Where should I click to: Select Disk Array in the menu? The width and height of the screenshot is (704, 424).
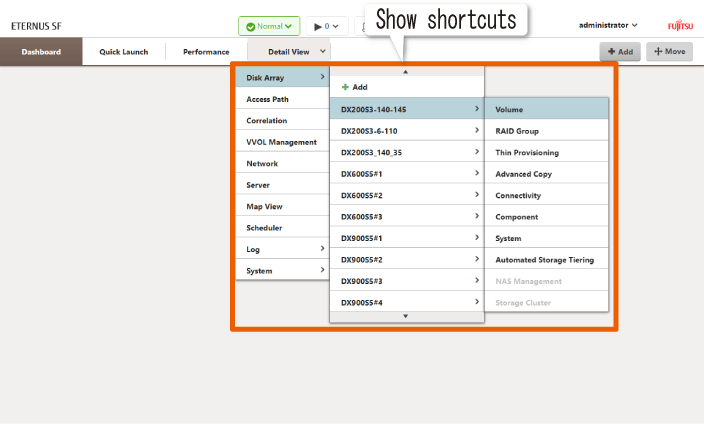[282, 77]
